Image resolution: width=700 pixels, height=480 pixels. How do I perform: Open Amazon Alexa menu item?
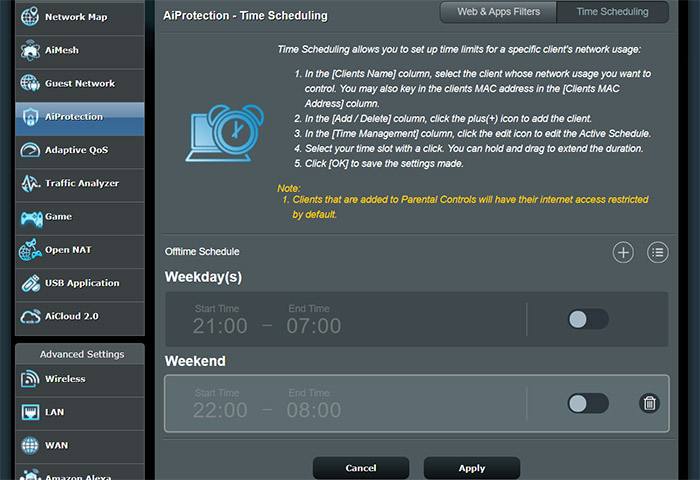80,473
